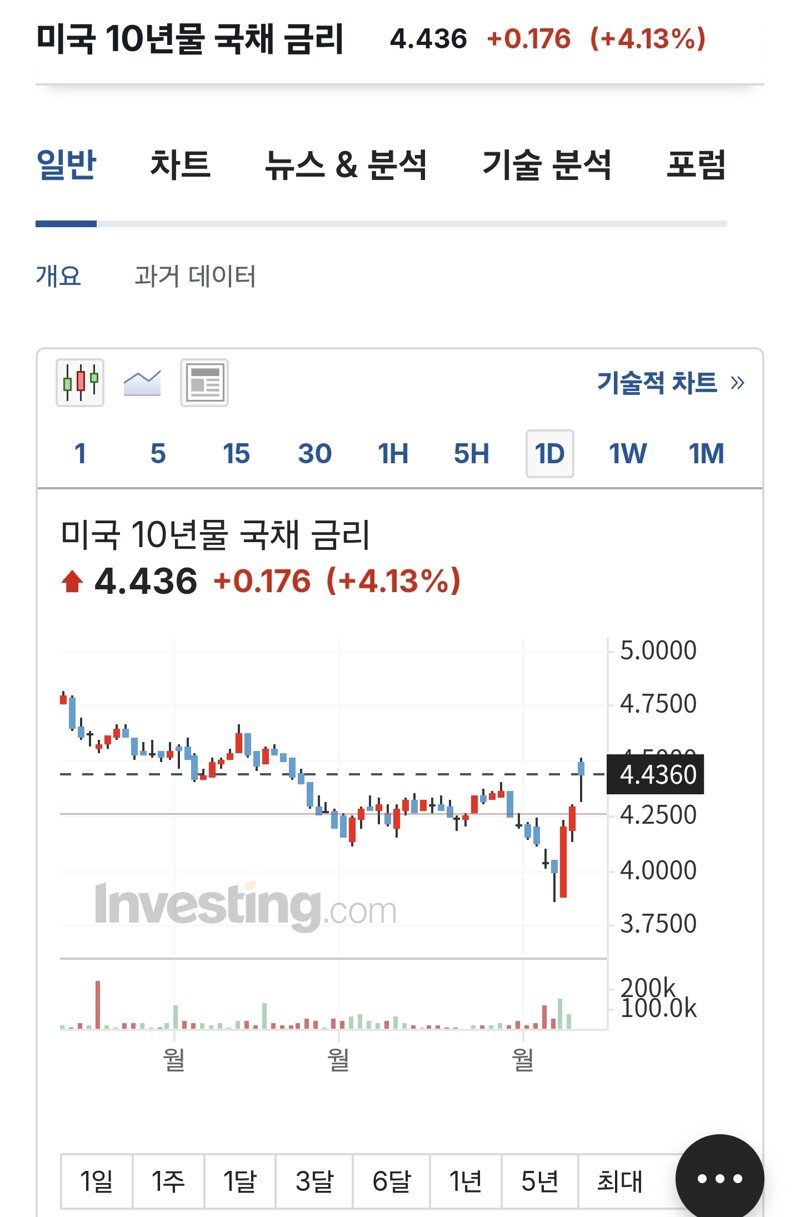
Task: Select the 1W interval option
Action: point(628,454)
